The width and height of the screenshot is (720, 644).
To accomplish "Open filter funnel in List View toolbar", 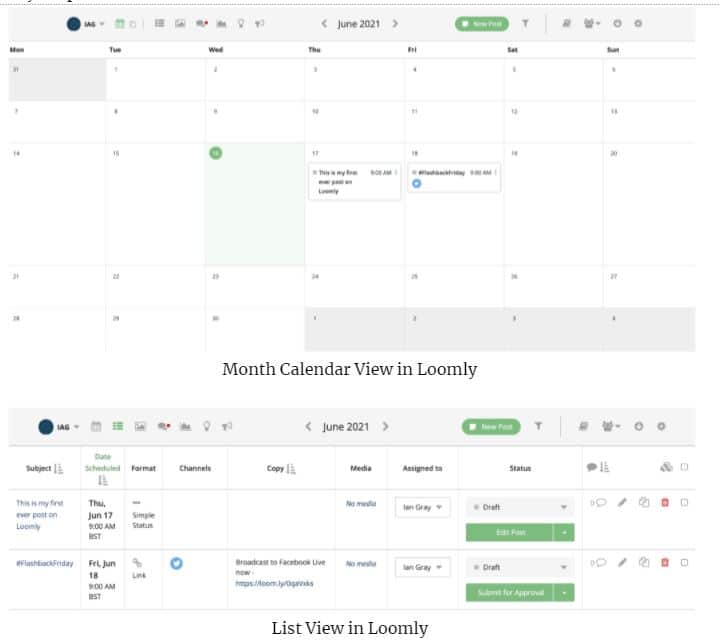I will 538,426.
